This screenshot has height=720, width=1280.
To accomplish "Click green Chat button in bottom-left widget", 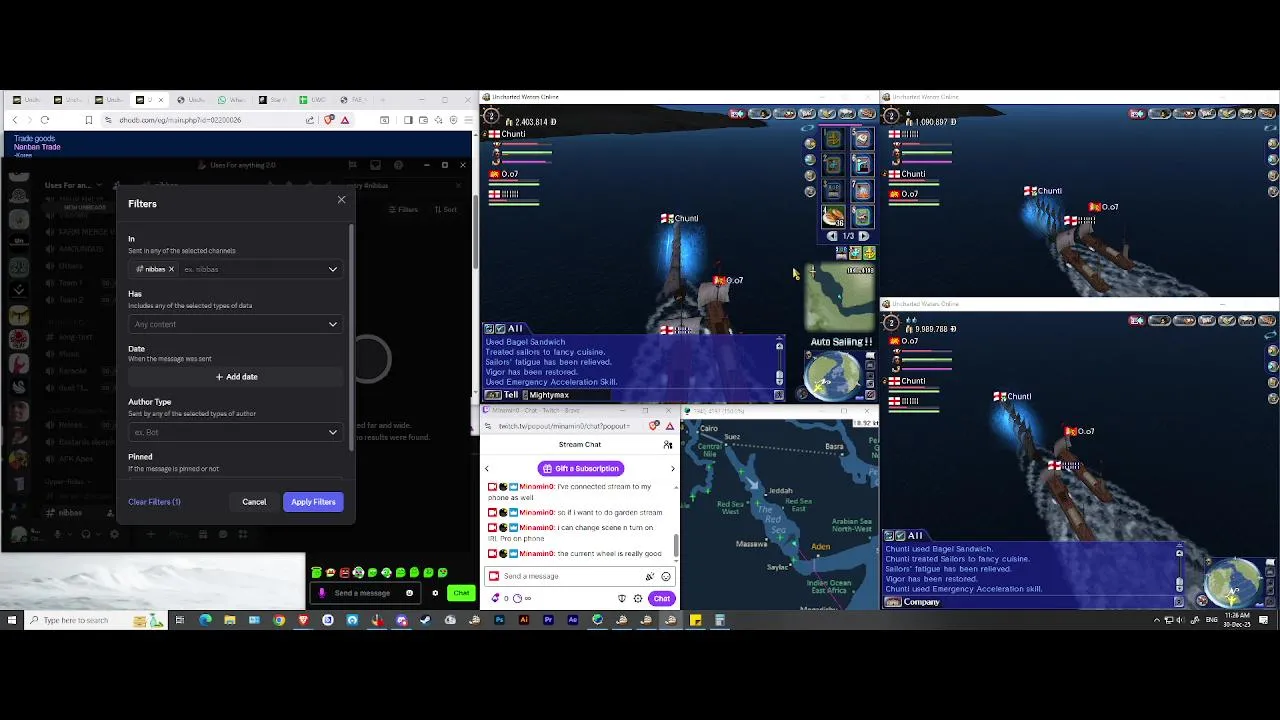I will click(461, 593).
